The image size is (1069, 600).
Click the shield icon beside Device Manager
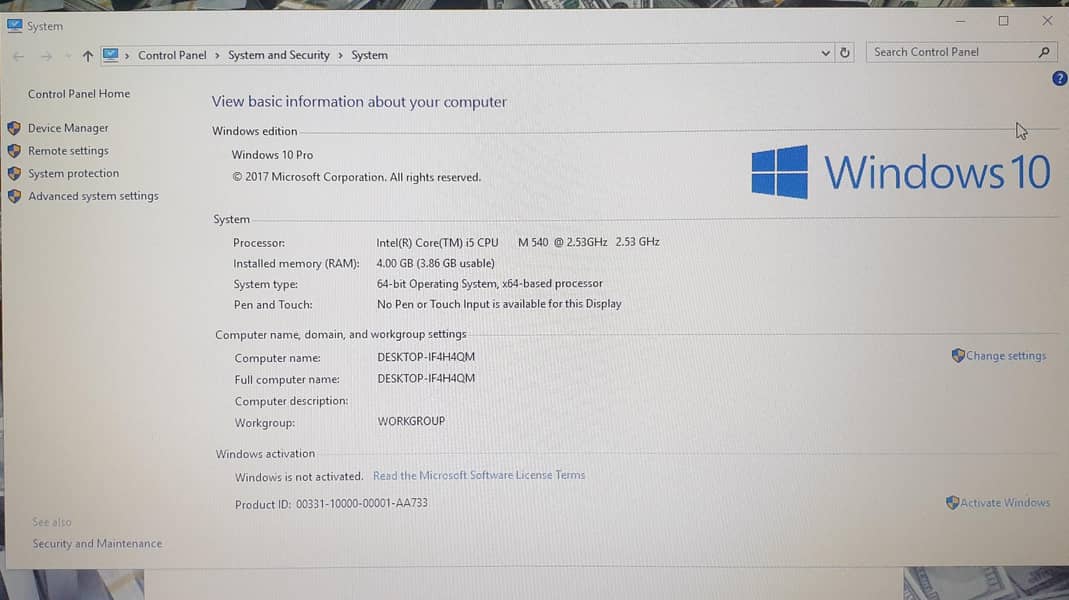click(14, 128)
